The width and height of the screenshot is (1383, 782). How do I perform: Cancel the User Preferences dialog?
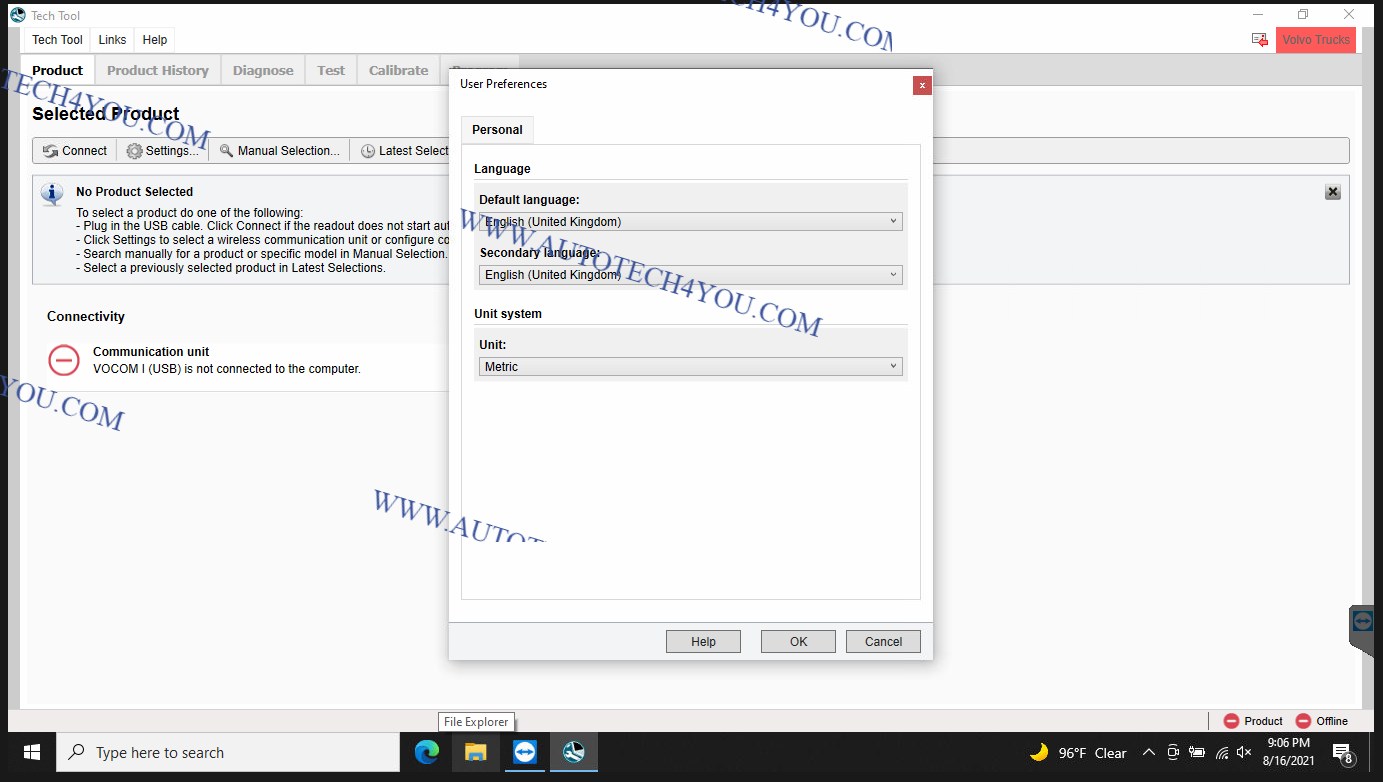(883, 642)
